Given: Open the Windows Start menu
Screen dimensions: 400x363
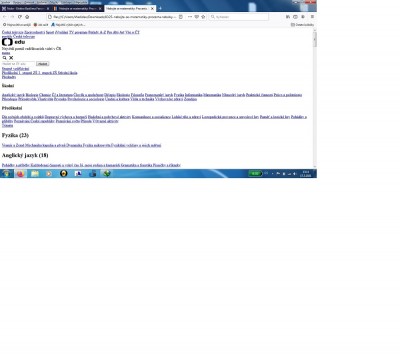Looking at the screenshot, I should click(6, 173).
